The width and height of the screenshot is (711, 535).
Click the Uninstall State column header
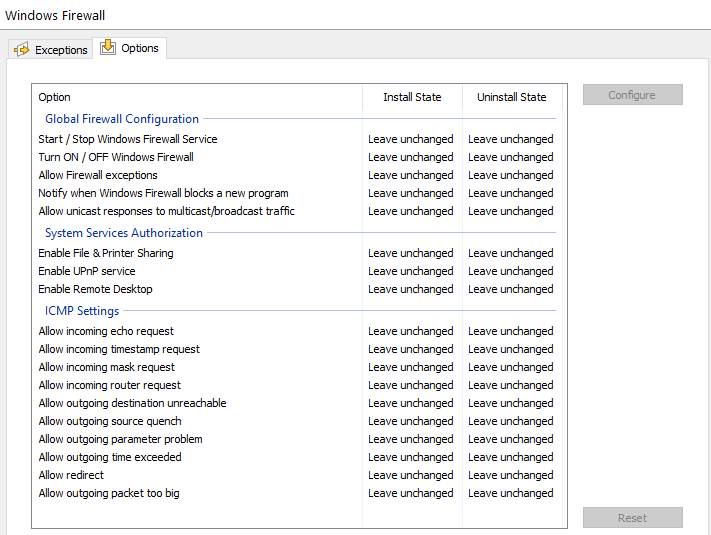[x=511, y=97]
